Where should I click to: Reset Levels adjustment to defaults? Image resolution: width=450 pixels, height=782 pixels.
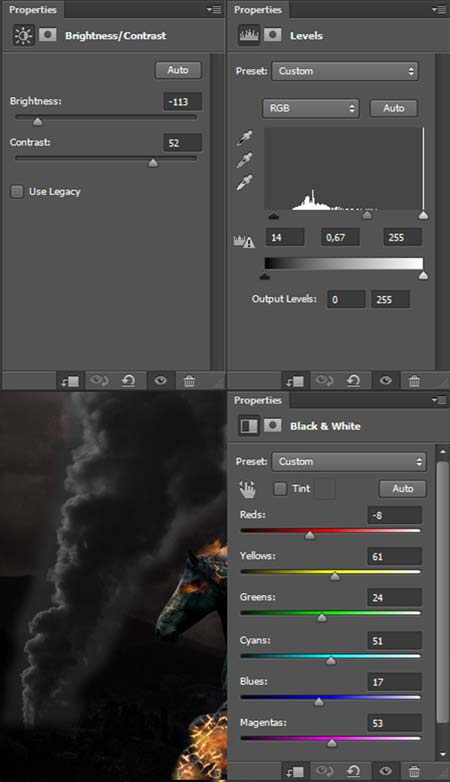click(353, 382)
